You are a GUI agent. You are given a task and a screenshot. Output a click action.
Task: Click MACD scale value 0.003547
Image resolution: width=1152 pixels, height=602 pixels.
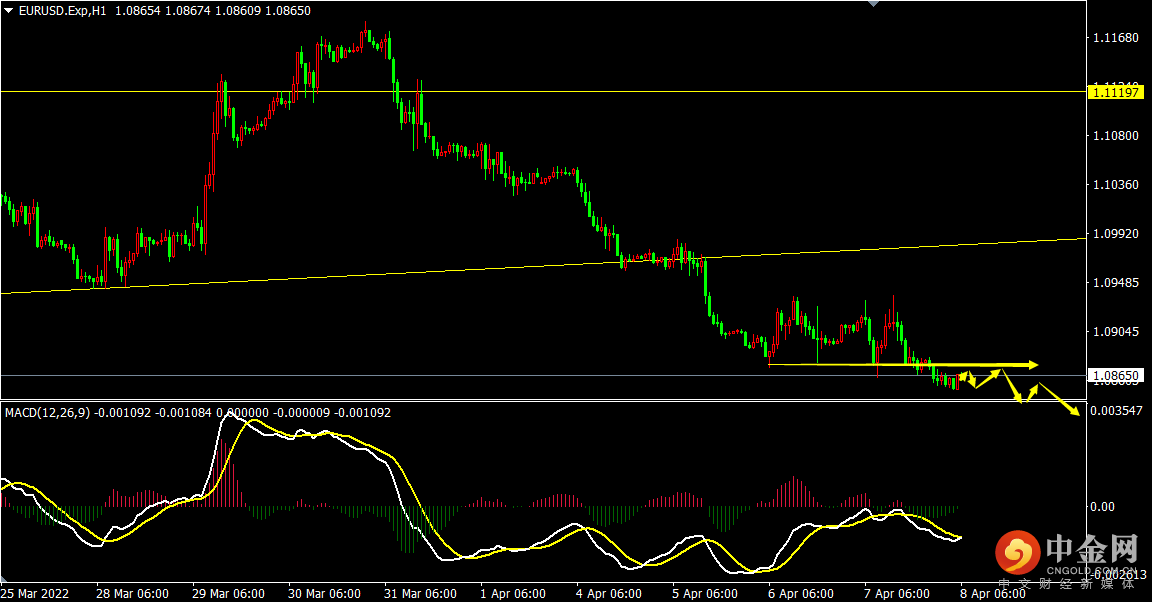[1116, 410]
